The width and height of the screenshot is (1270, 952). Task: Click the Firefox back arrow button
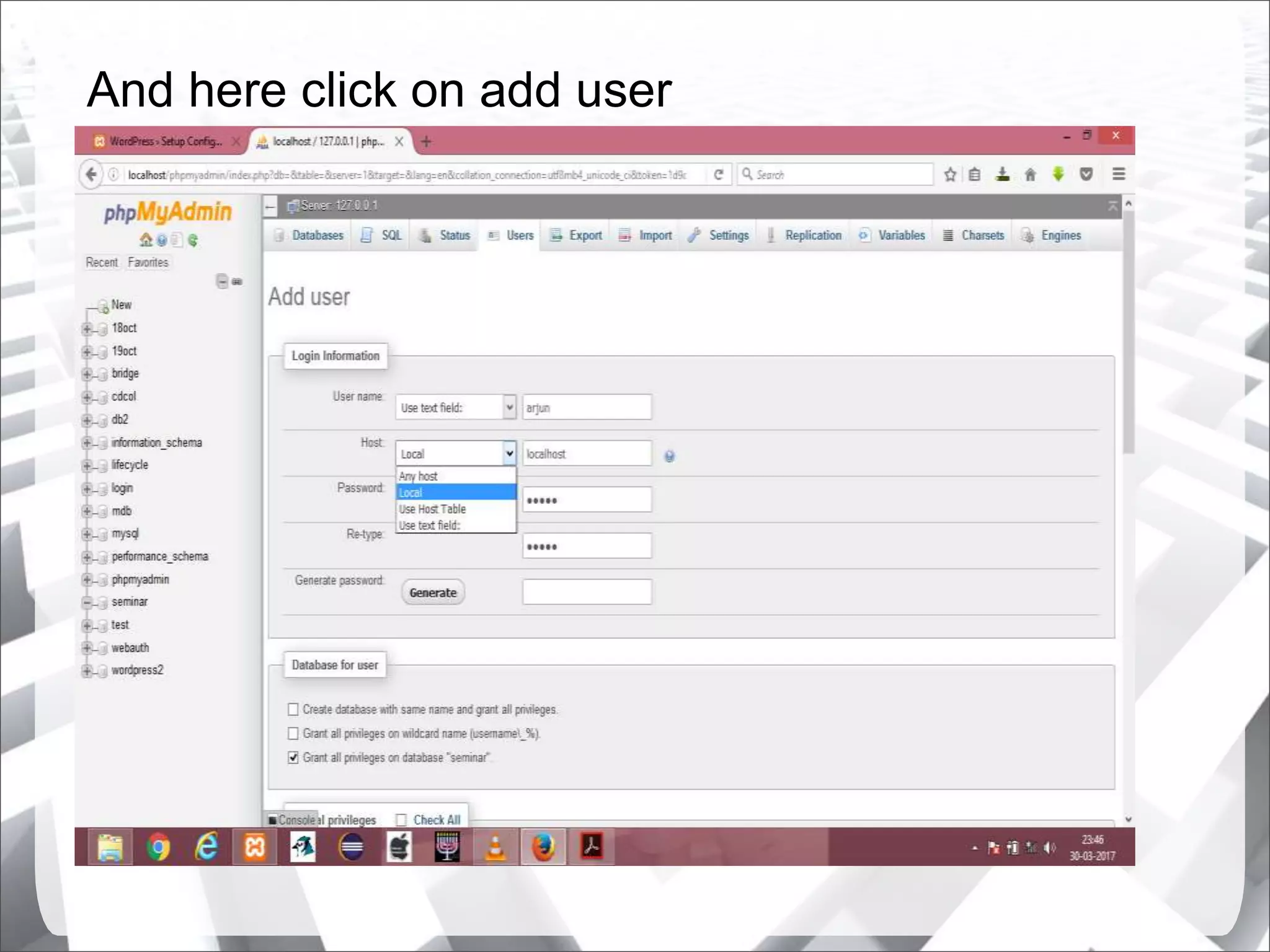pos(91,174)
